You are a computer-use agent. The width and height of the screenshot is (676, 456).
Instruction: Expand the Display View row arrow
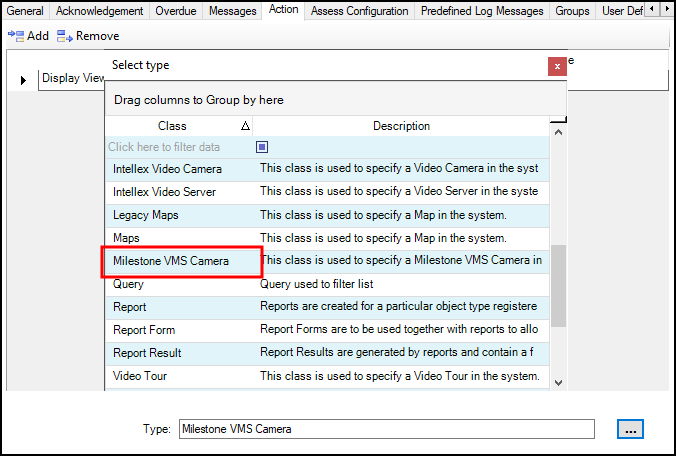coord(23,80)
